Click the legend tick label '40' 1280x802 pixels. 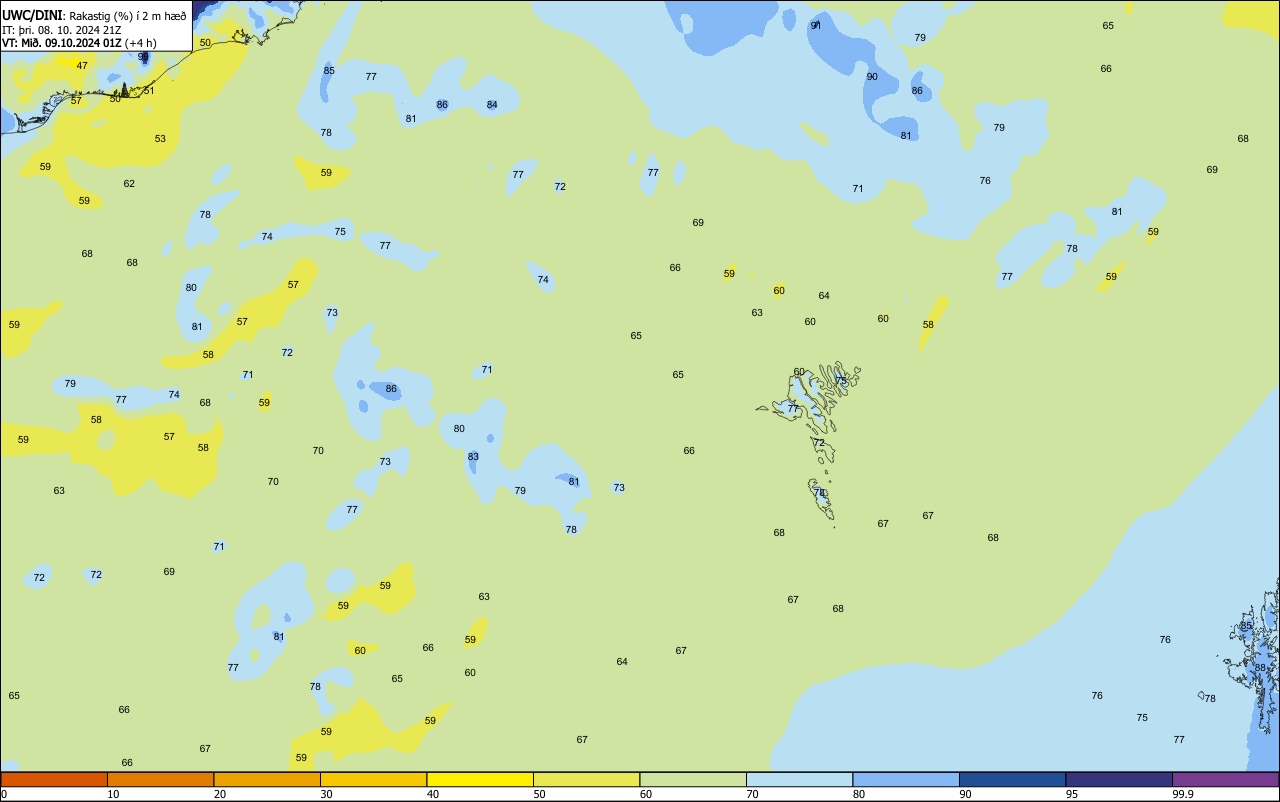point(432,794)
